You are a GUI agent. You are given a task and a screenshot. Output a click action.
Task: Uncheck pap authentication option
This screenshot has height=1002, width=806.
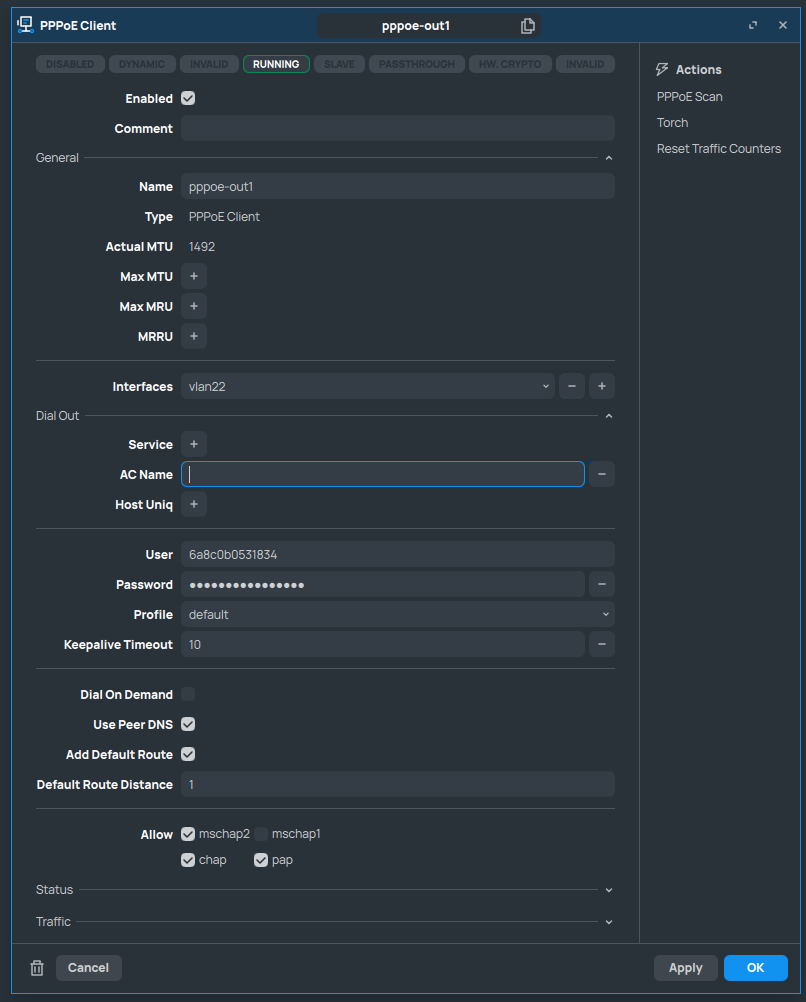click(x=261, y=860)
